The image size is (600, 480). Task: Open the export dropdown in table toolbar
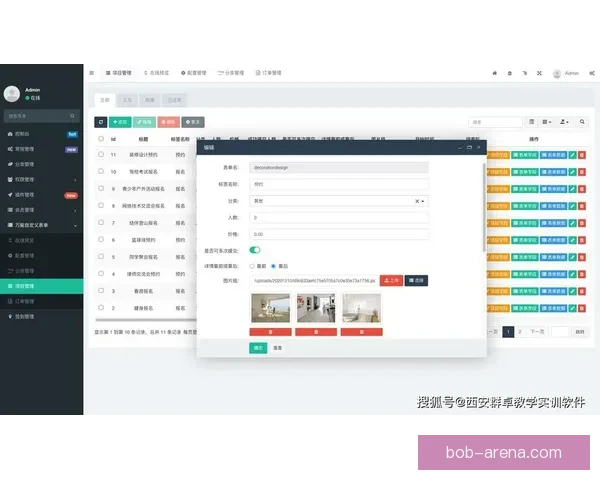pyautogui.click(x=564, y=122)
